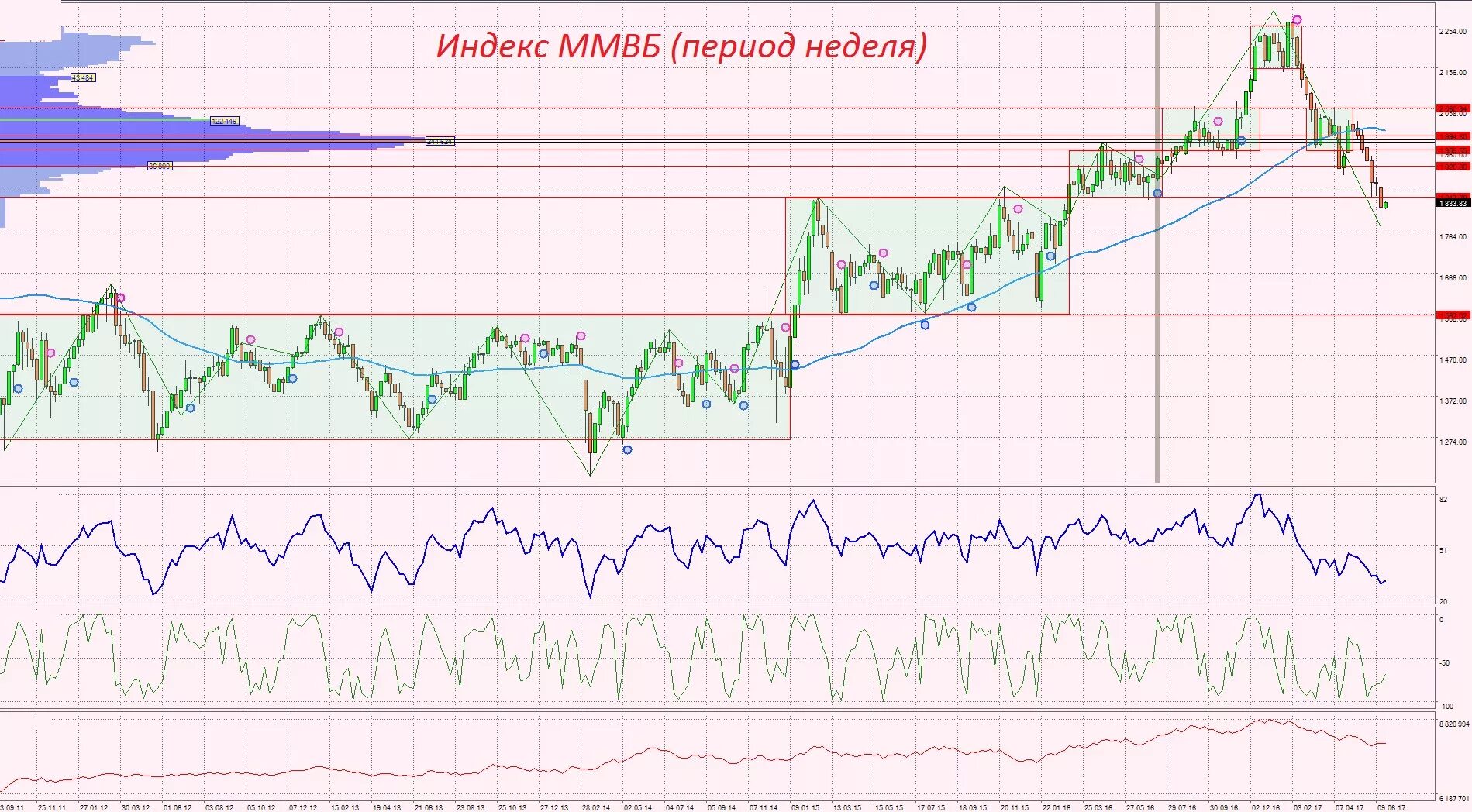Click the volume profile label 43 484

click(83, 77)
